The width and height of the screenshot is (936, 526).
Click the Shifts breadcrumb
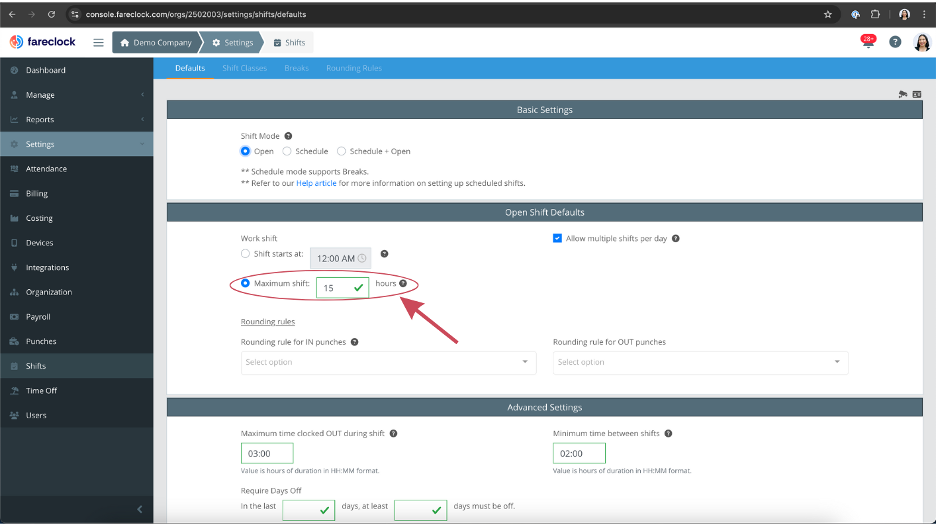click(290, 42)
